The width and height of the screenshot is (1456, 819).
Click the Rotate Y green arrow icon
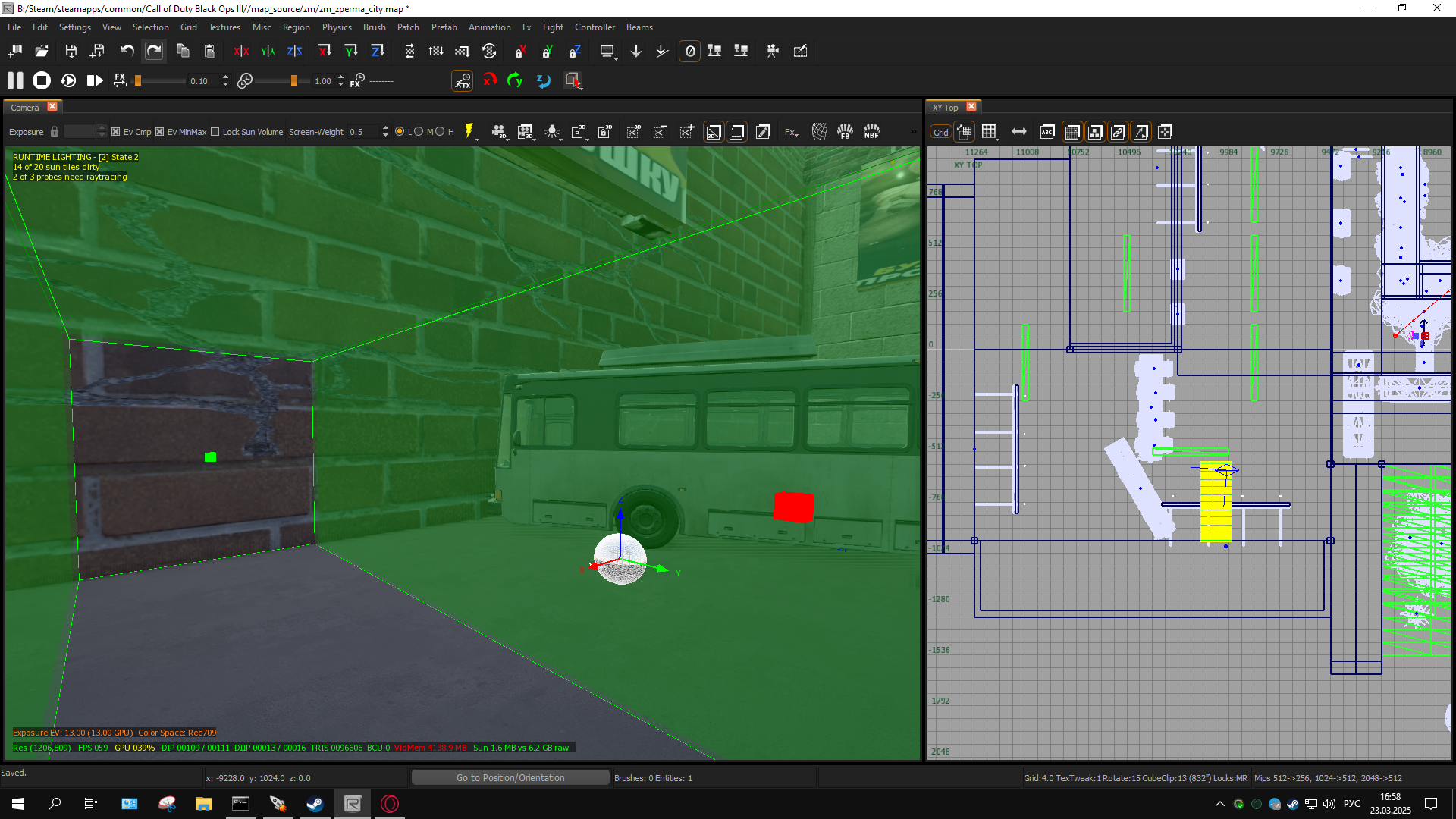tap(515, 80)
